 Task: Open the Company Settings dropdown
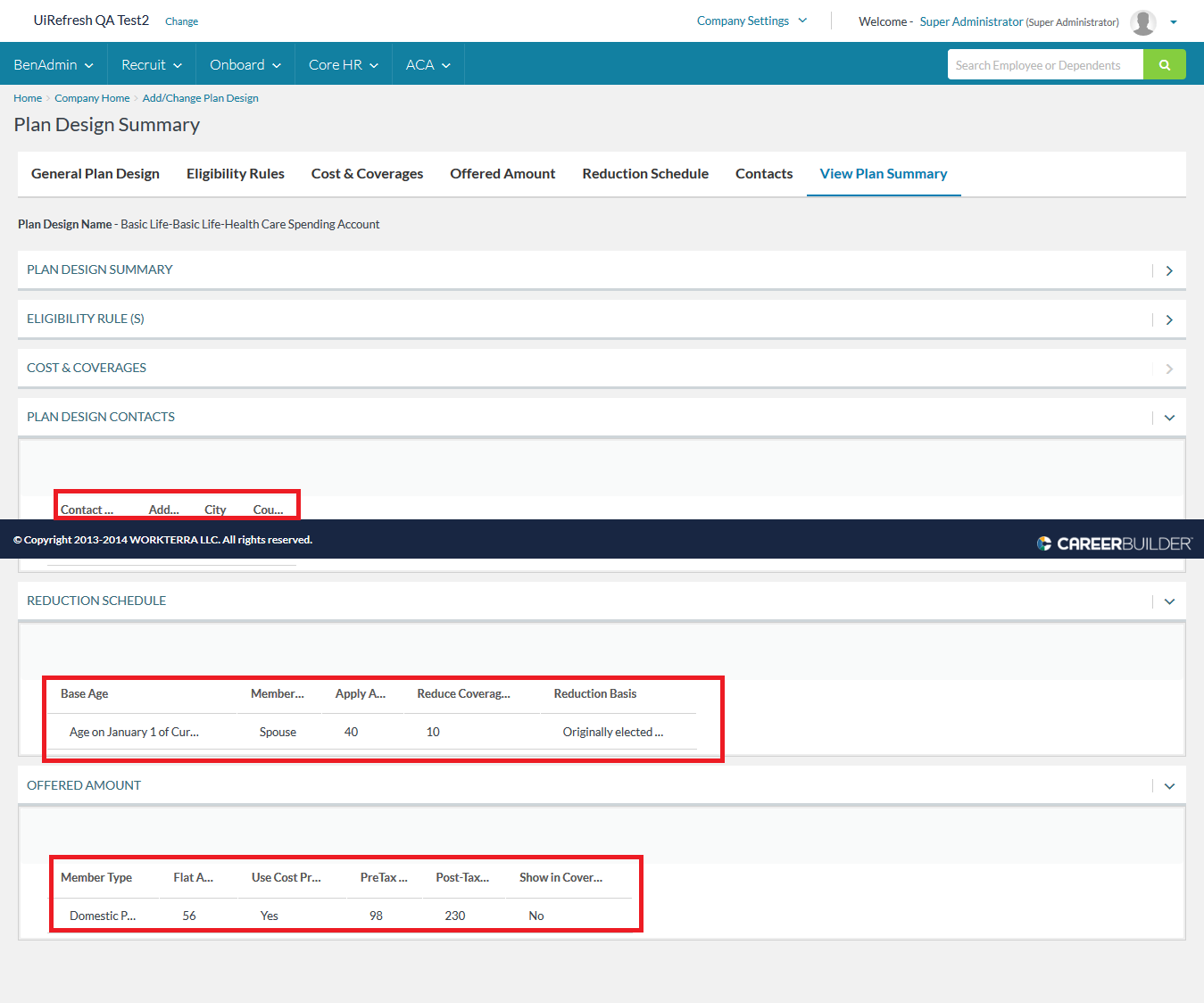pos(751,21)
